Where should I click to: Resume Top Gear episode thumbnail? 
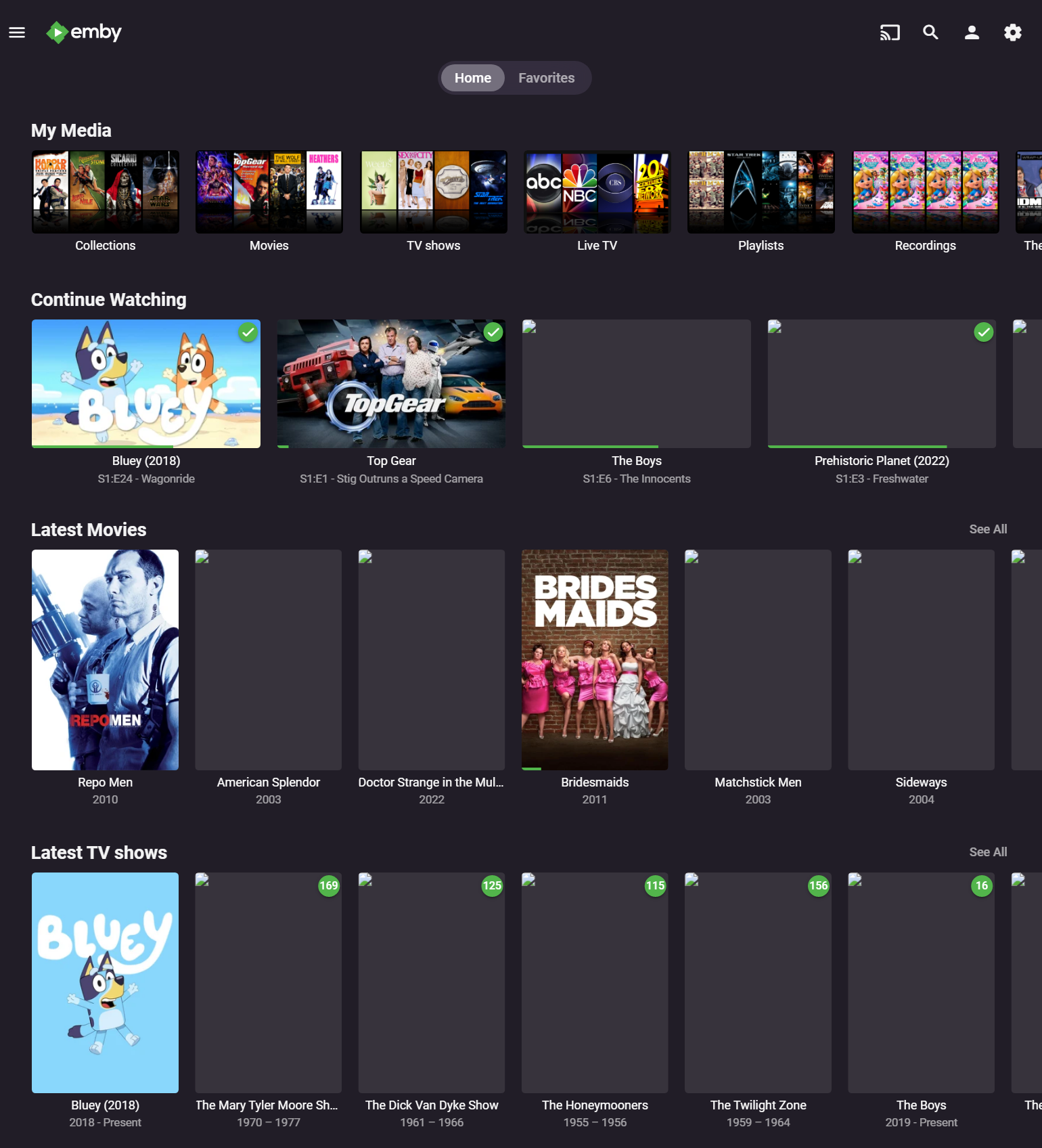coord(391,384)
